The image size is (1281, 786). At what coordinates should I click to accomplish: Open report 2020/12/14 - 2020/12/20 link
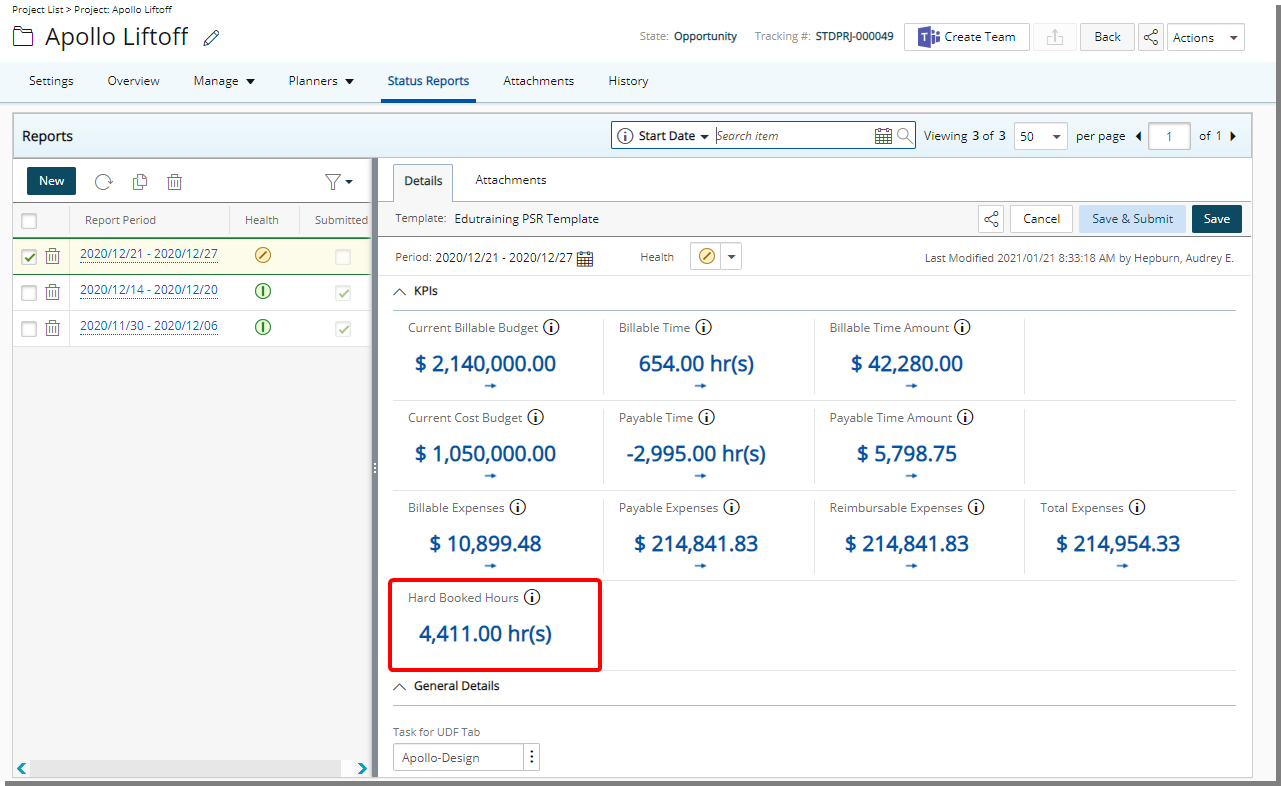click(x=149, y=290)
